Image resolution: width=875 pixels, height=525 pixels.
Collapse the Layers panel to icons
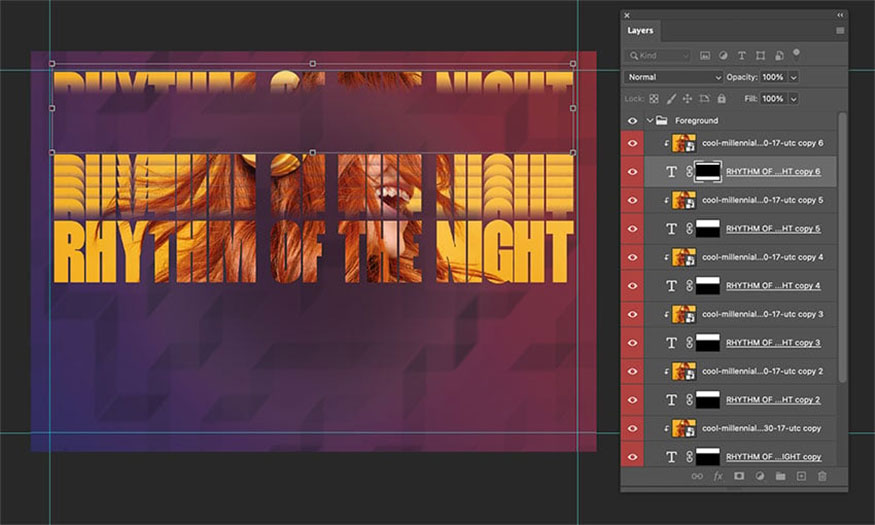coord(840,16)
